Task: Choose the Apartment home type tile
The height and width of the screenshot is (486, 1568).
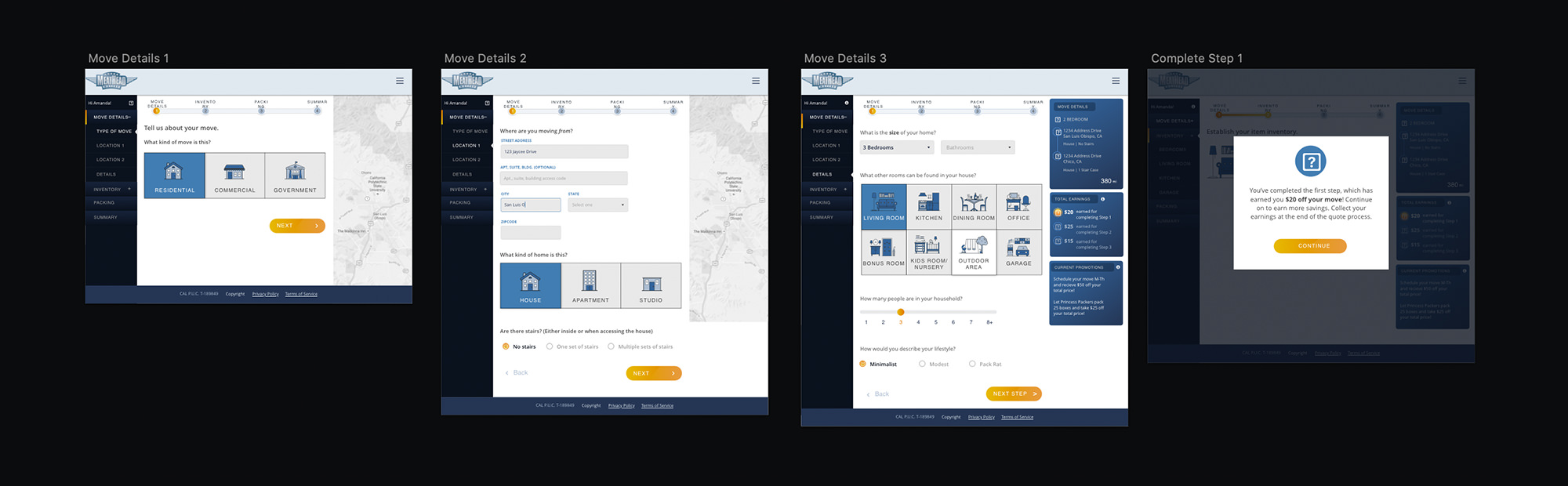Action: [590, 285]
